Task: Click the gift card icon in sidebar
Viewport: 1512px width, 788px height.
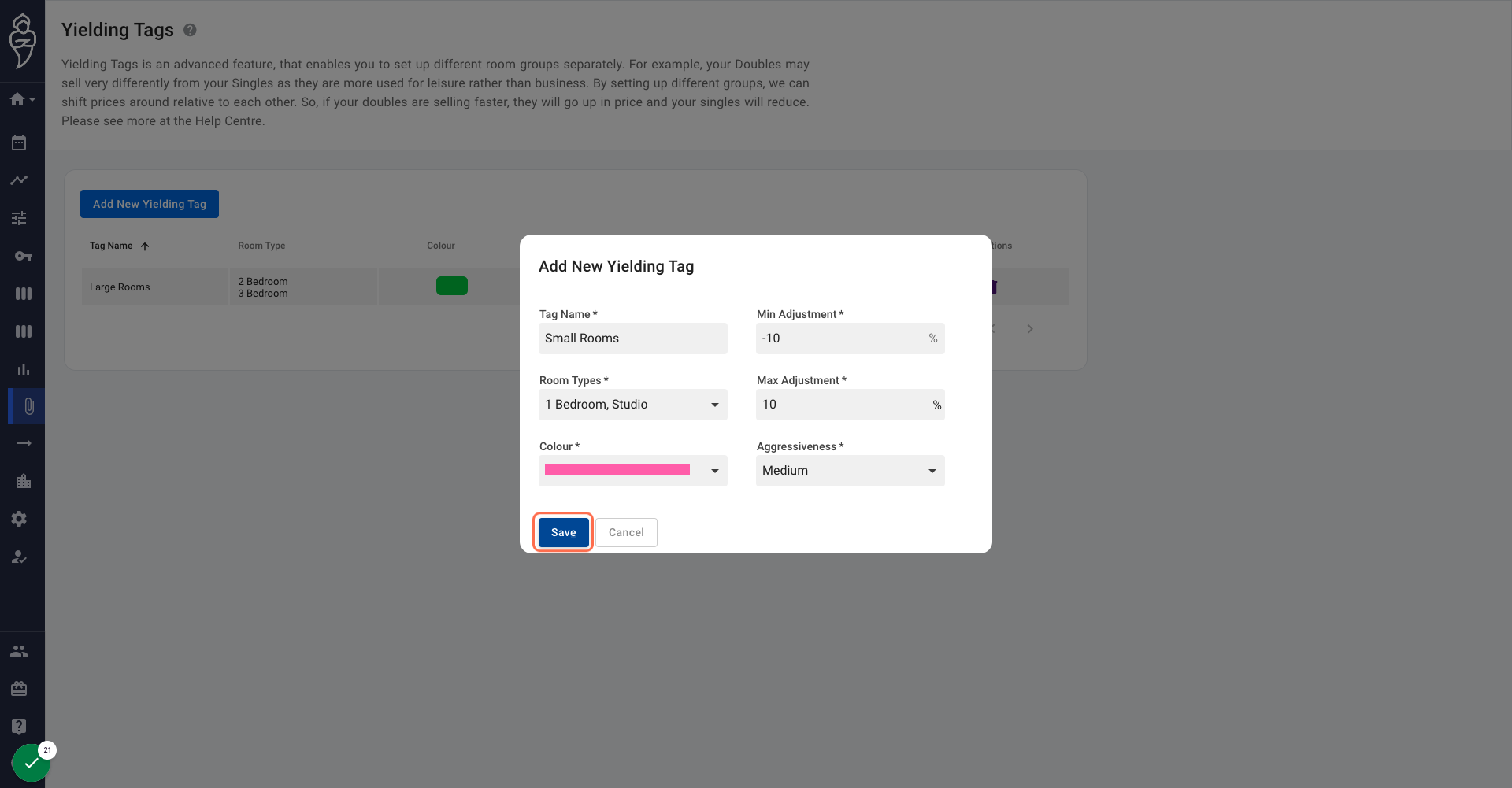Action: tap(20, 689)
